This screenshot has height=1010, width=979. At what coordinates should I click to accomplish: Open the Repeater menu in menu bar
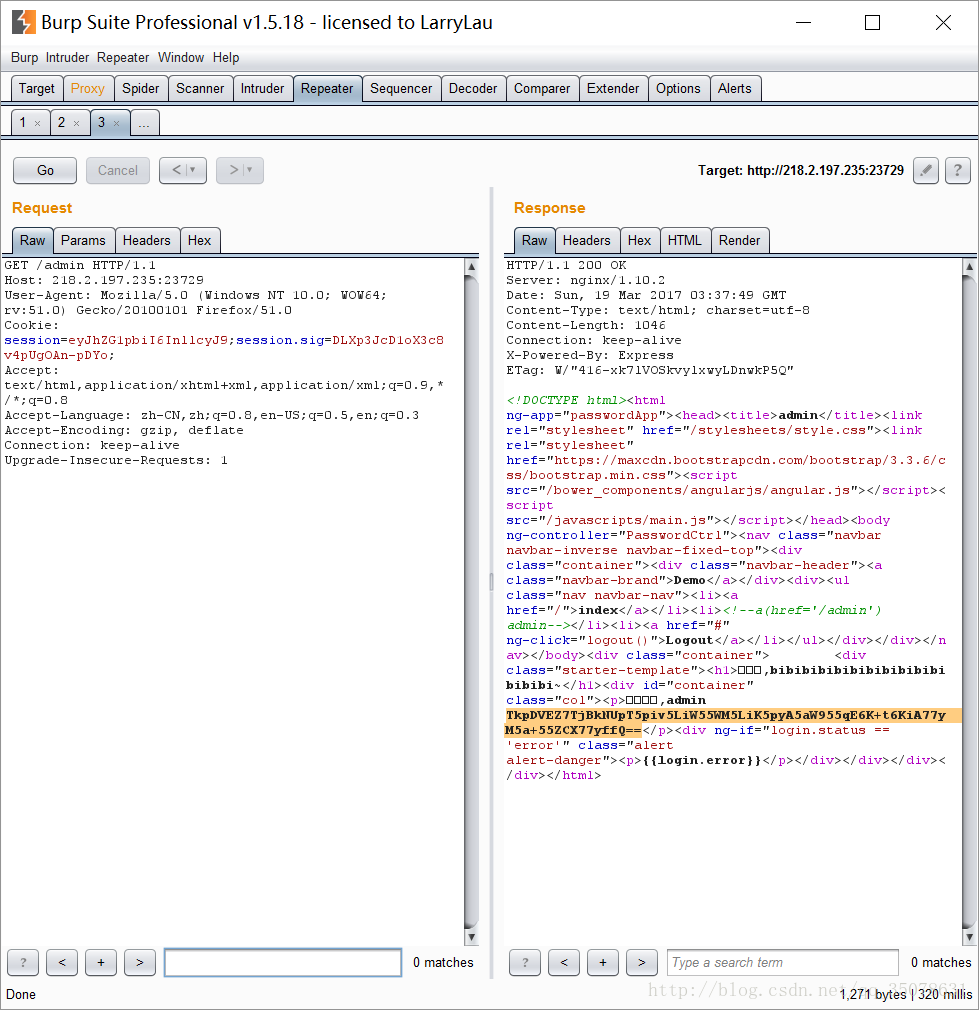click(123, 57)
